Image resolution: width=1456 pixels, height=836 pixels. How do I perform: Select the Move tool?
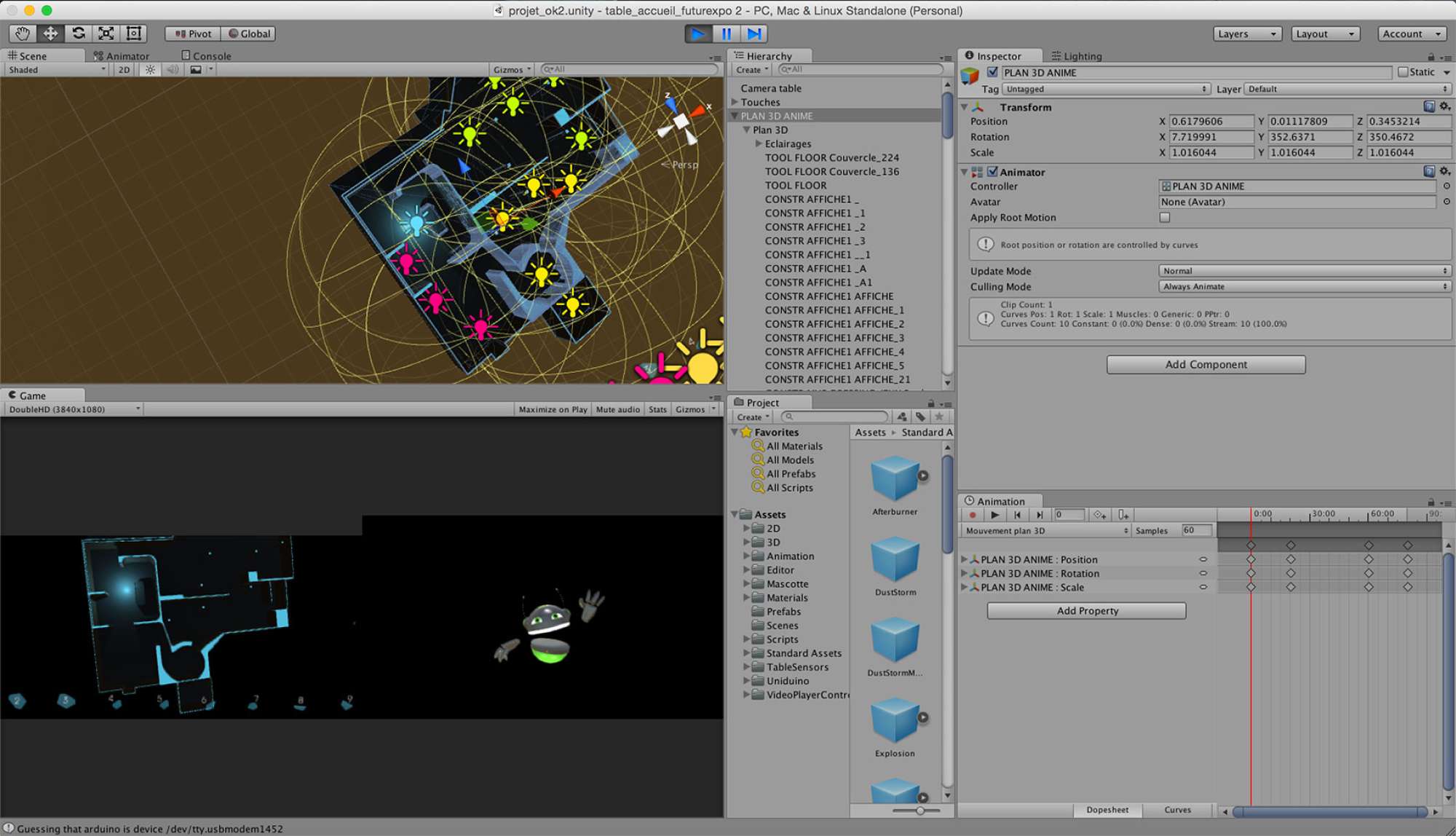point(50,33)
